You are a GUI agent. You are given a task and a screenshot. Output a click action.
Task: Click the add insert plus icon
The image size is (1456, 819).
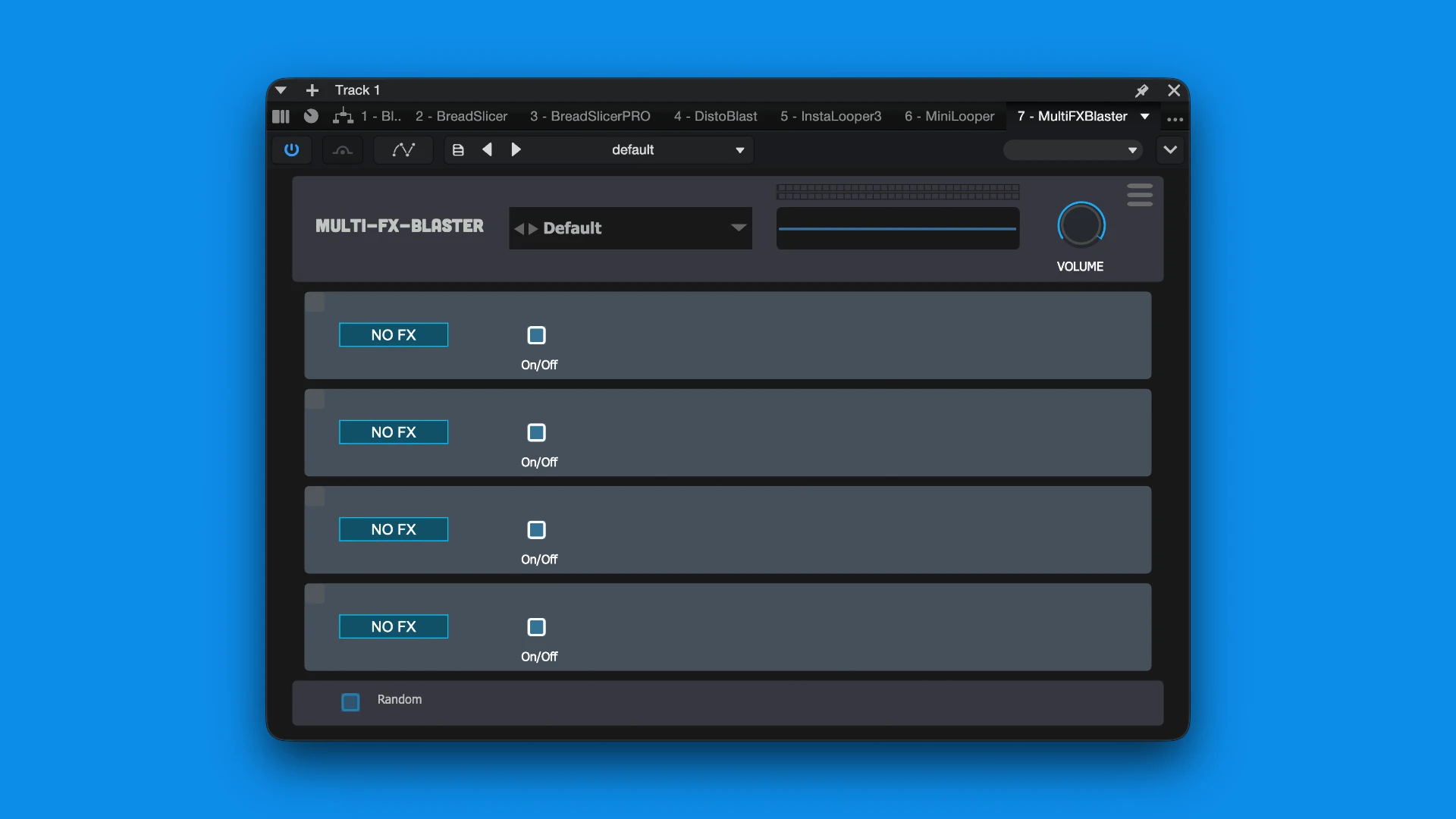pyautogui.click(x=312, y=90)
